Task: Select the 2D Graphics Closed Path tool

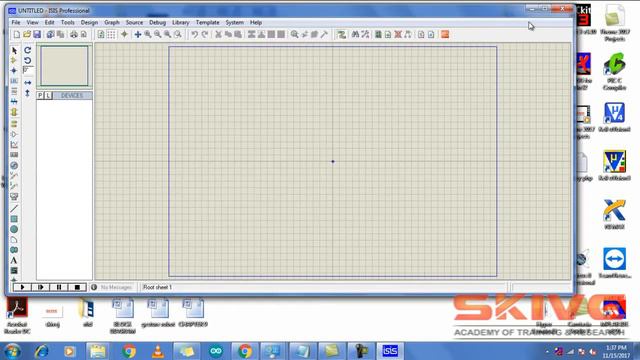Action: click(x=14, y=250)
